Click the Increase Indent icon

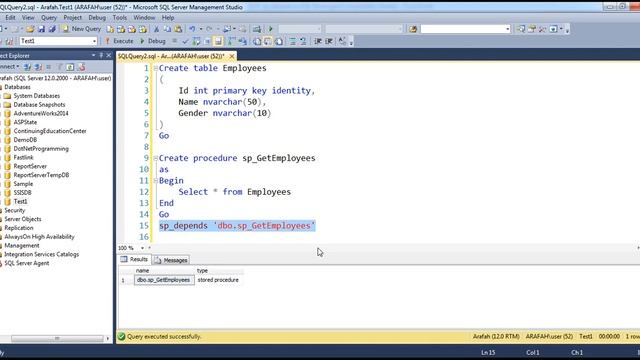329,41
